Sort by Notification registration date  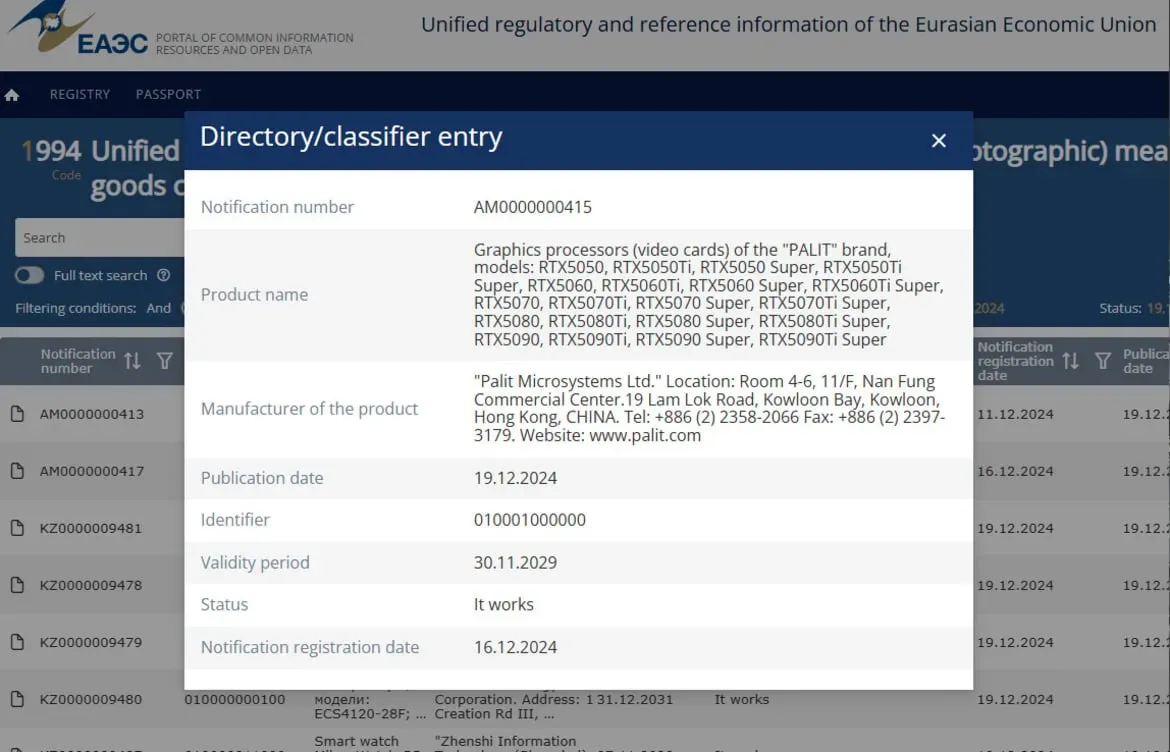[1071, 361]
